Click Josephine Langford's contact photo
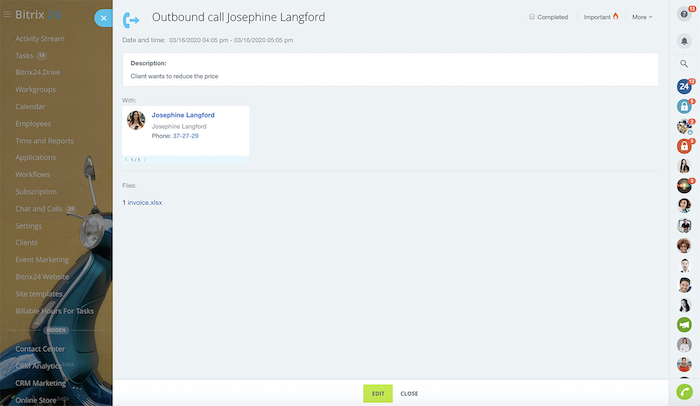 tap(136, 121)
